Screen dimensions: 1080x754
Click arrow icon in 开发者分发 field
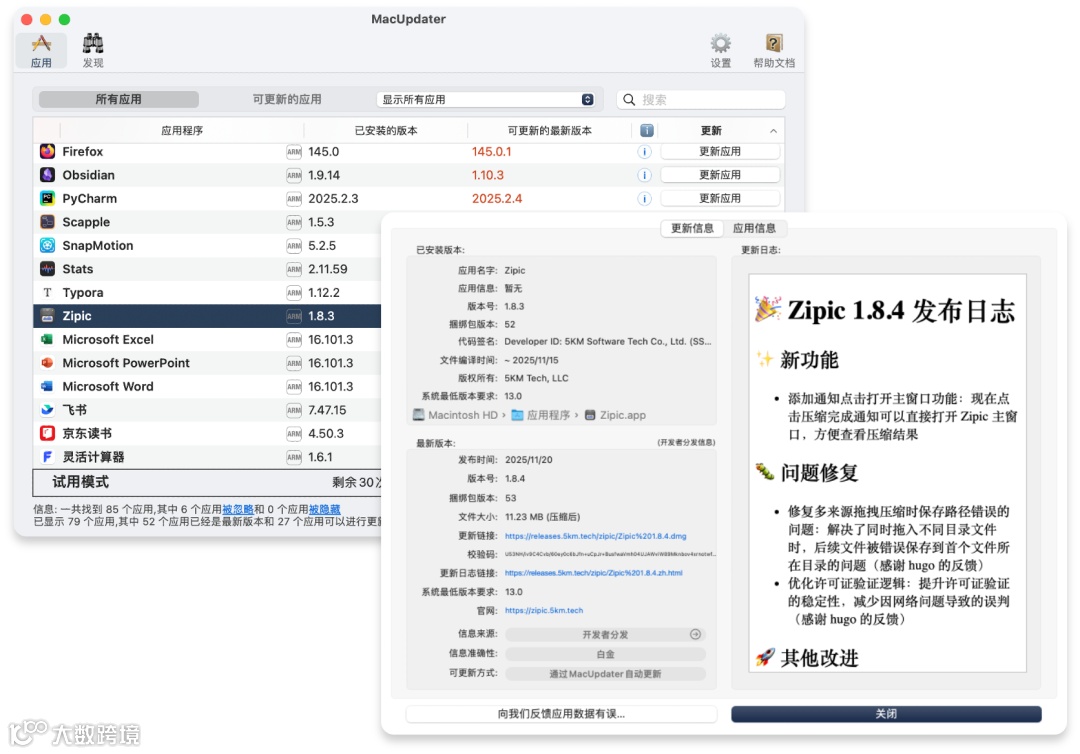[696, 634]
